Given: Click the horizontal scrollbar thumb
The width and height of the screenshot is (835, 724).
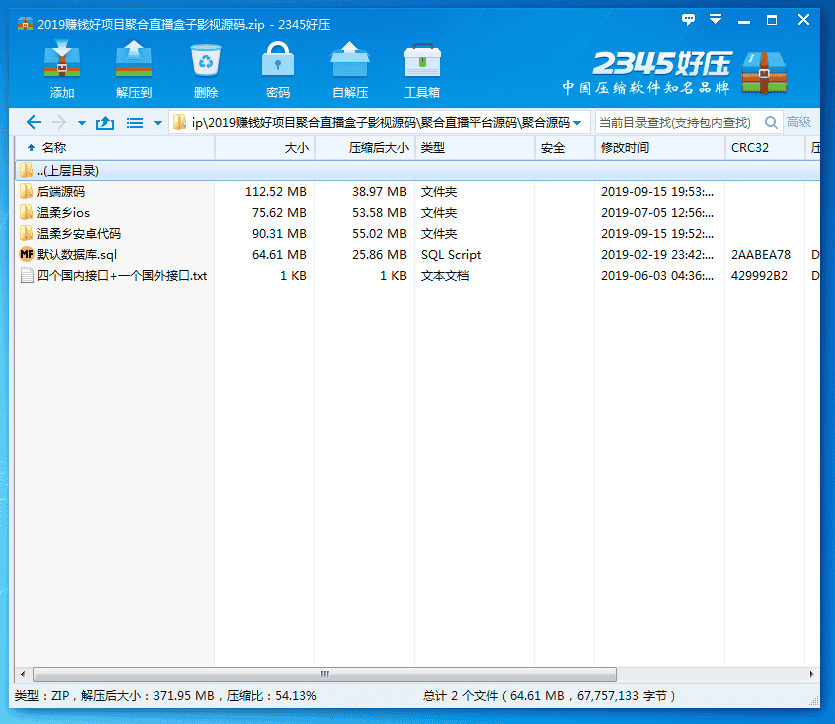Looking at the screenshot, I should point(325,674).
